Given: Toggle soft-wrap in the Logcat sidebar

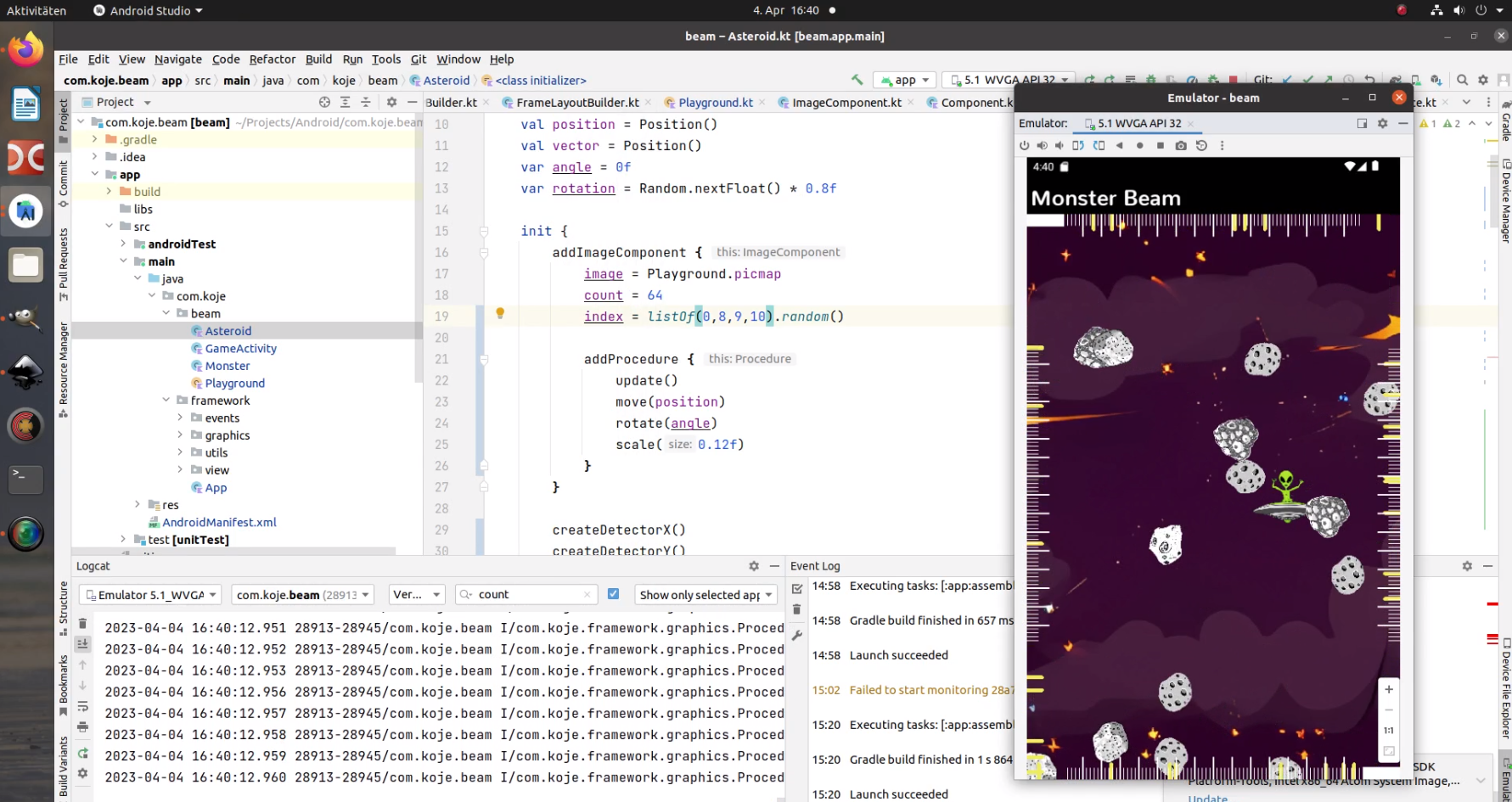Looking at the screenshot, I should (x=82, y=707).
